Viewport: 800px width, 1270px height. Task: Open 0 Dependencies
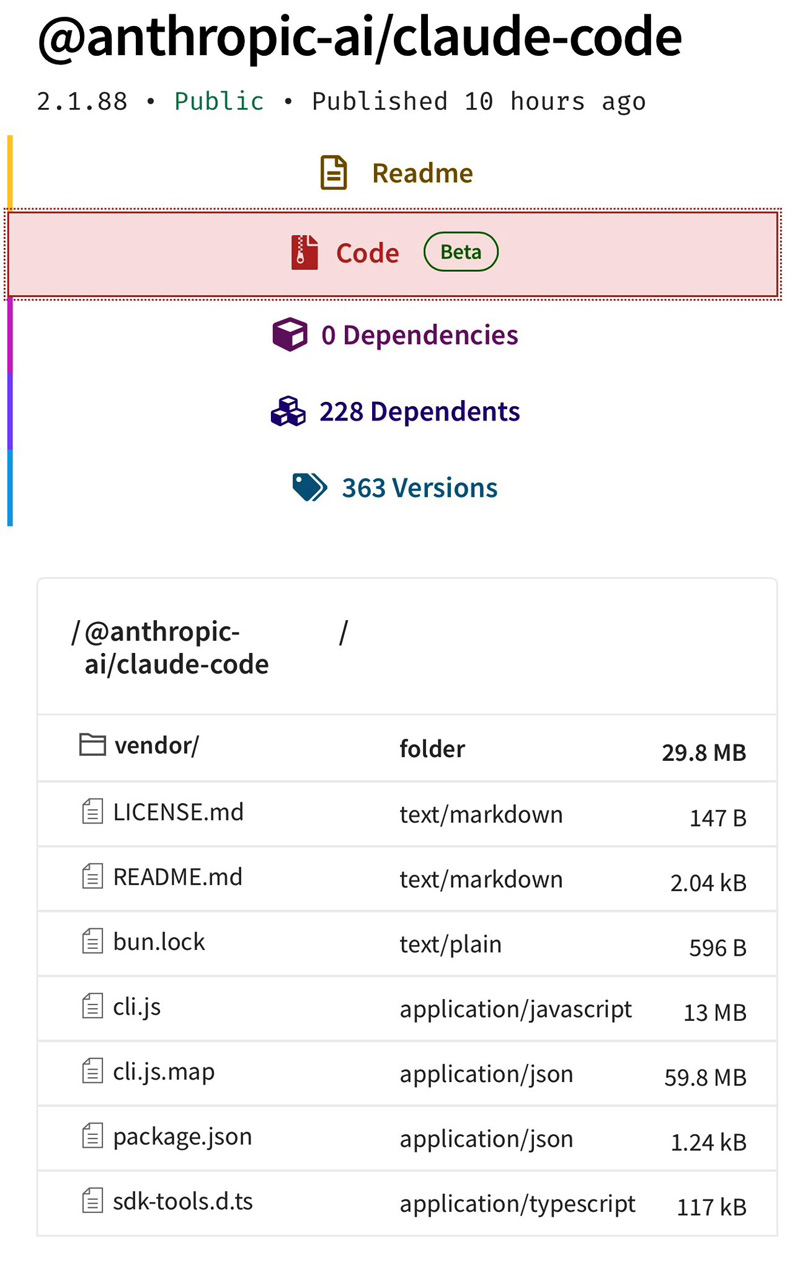[x=419, y=335]
